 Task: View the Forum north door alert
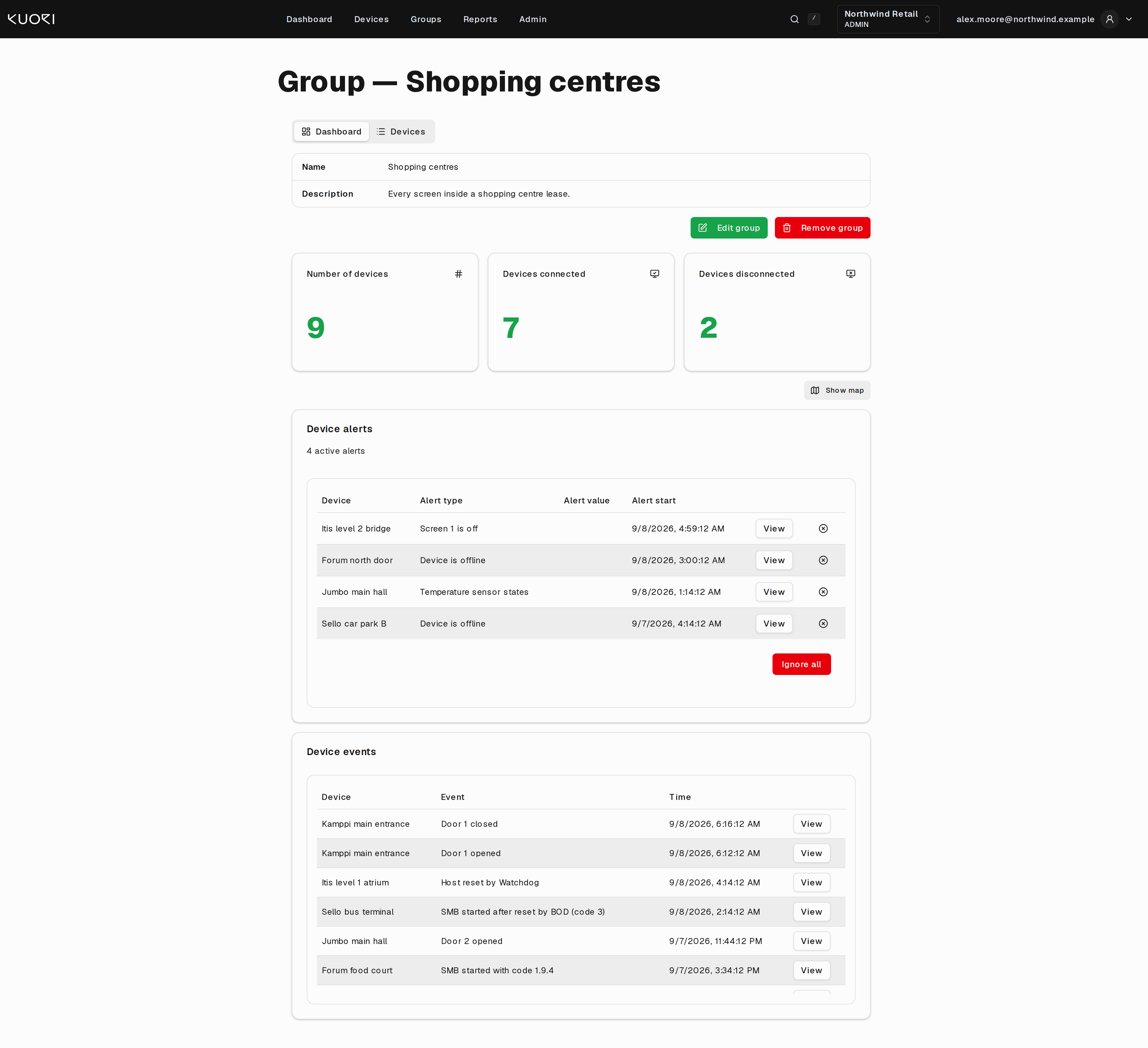tap(774, 560)
